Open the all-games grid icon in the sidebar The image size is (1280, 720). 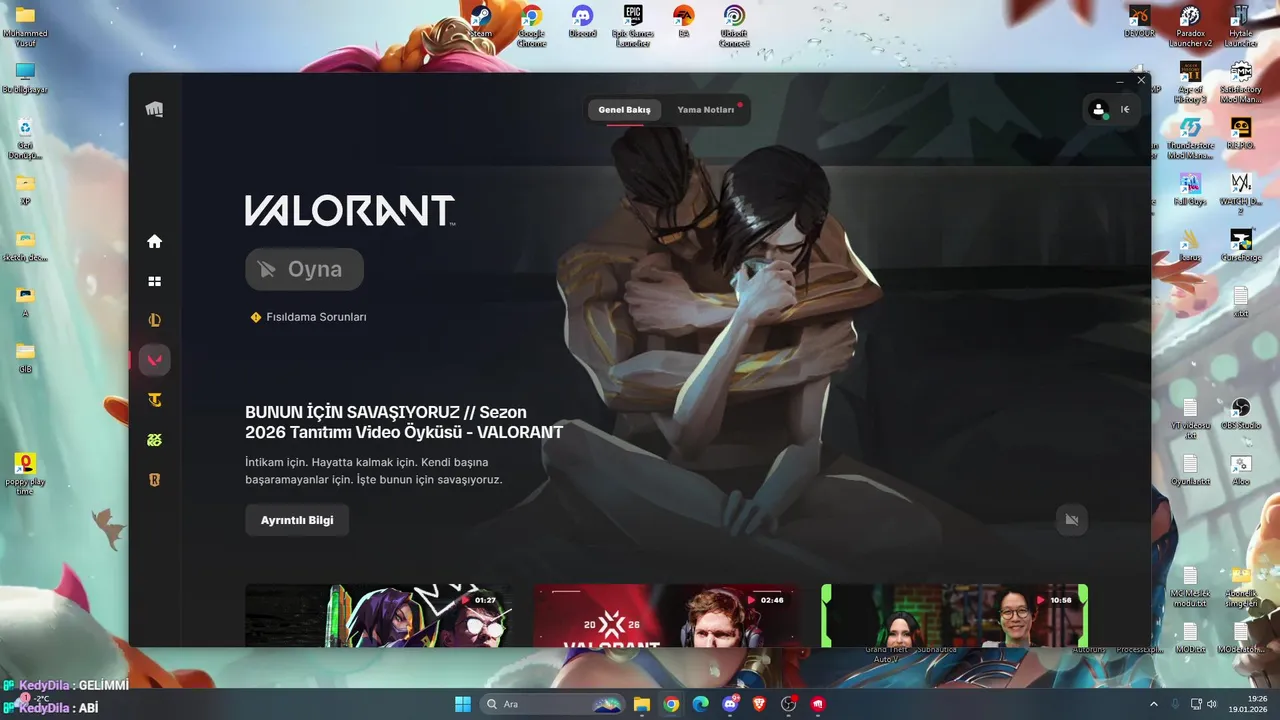pos(154,282)
